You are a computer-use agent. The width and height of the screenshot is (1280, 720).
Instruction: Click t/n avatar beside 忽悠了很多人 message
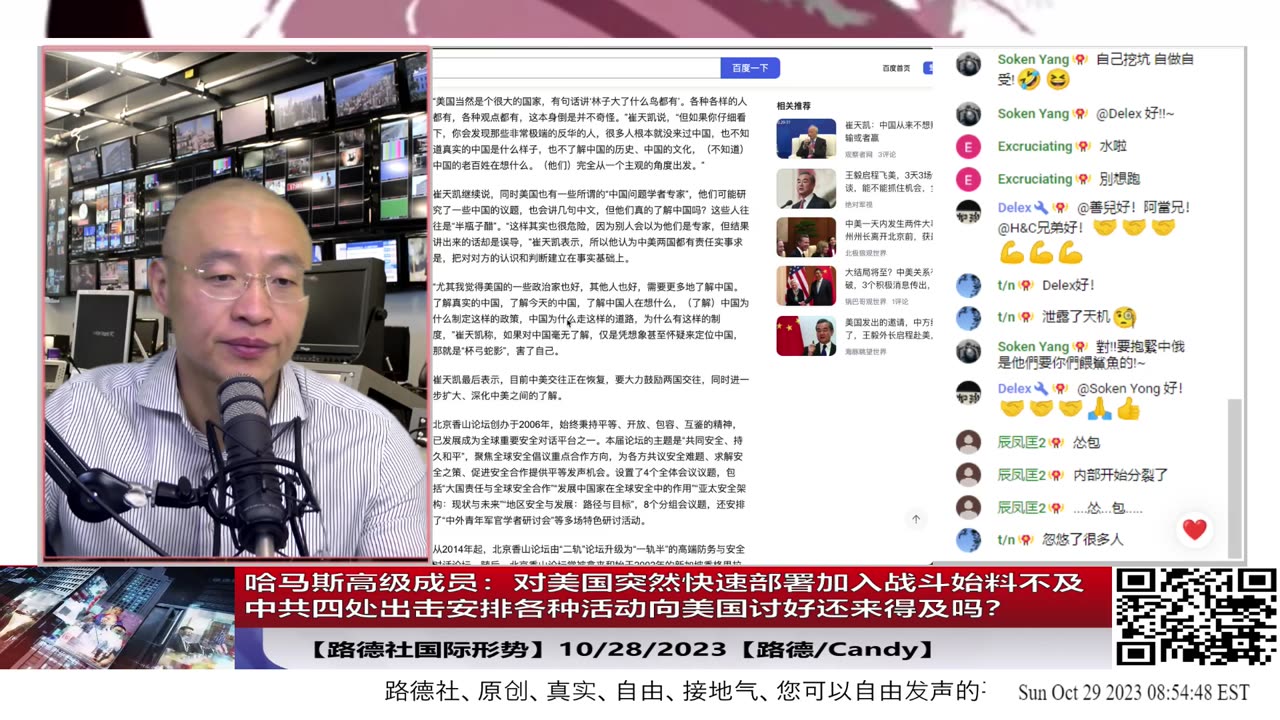[968, 540]
